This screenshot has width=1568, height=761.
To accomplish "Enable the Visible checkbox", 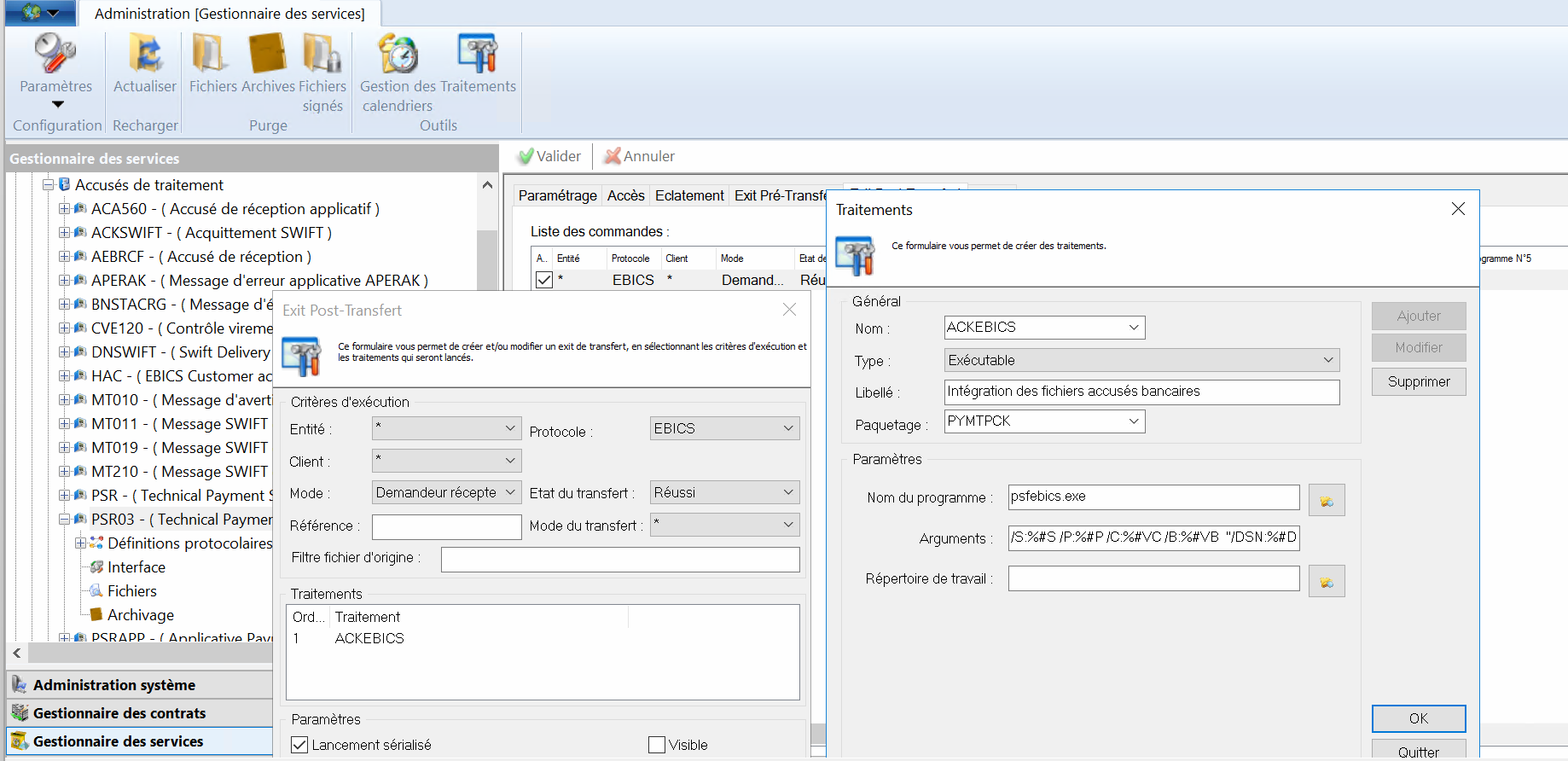I will pyautogui.click(x=657, y=745).
